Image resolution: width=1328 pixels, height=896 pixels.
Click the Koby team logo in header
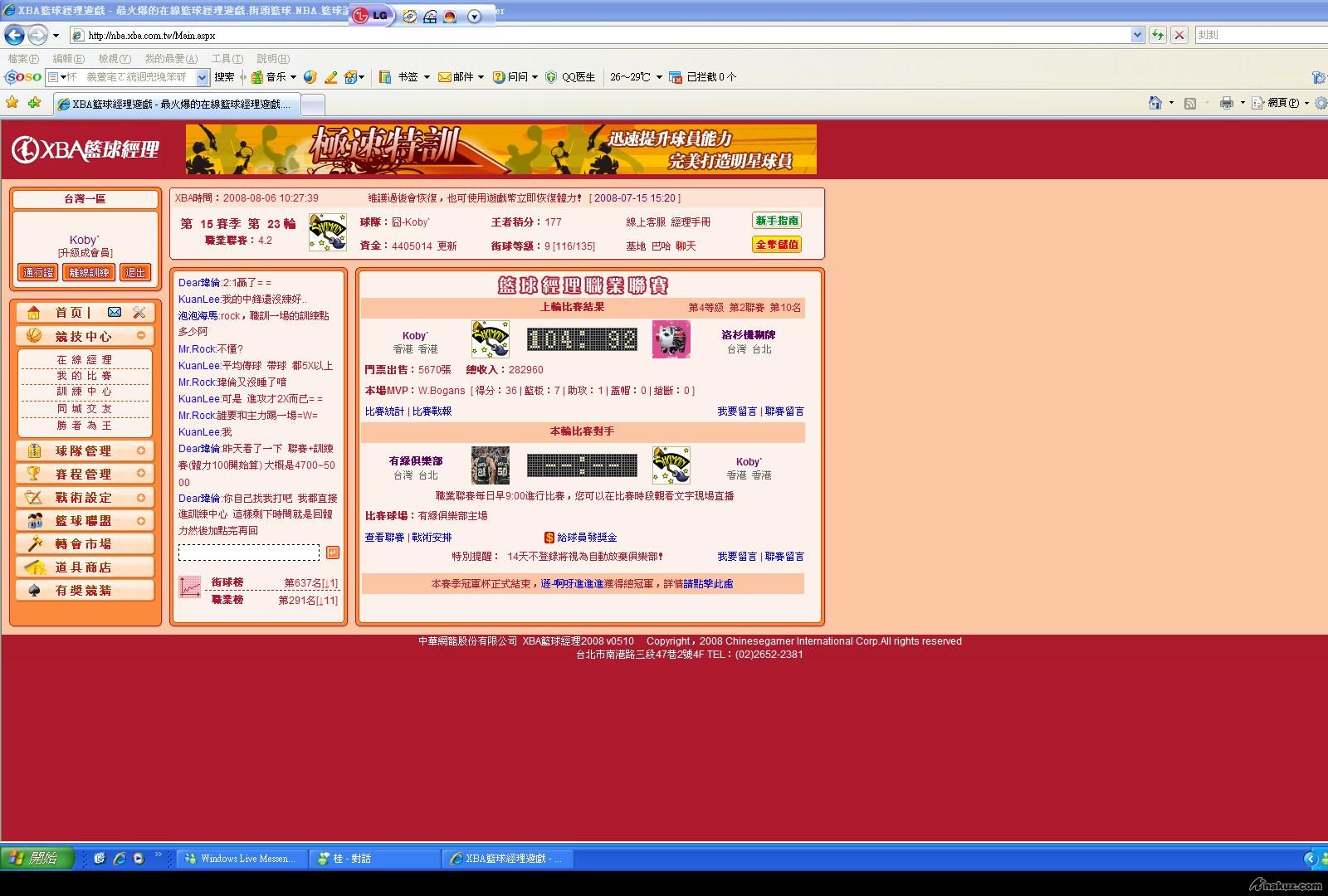pyautogui.click(x=327, y=232)
